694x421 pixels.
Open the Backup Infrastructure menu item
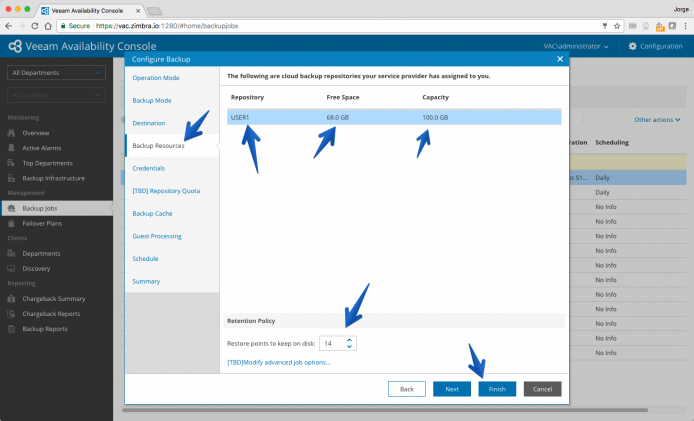pyautogui.click(x=54, y=178)
